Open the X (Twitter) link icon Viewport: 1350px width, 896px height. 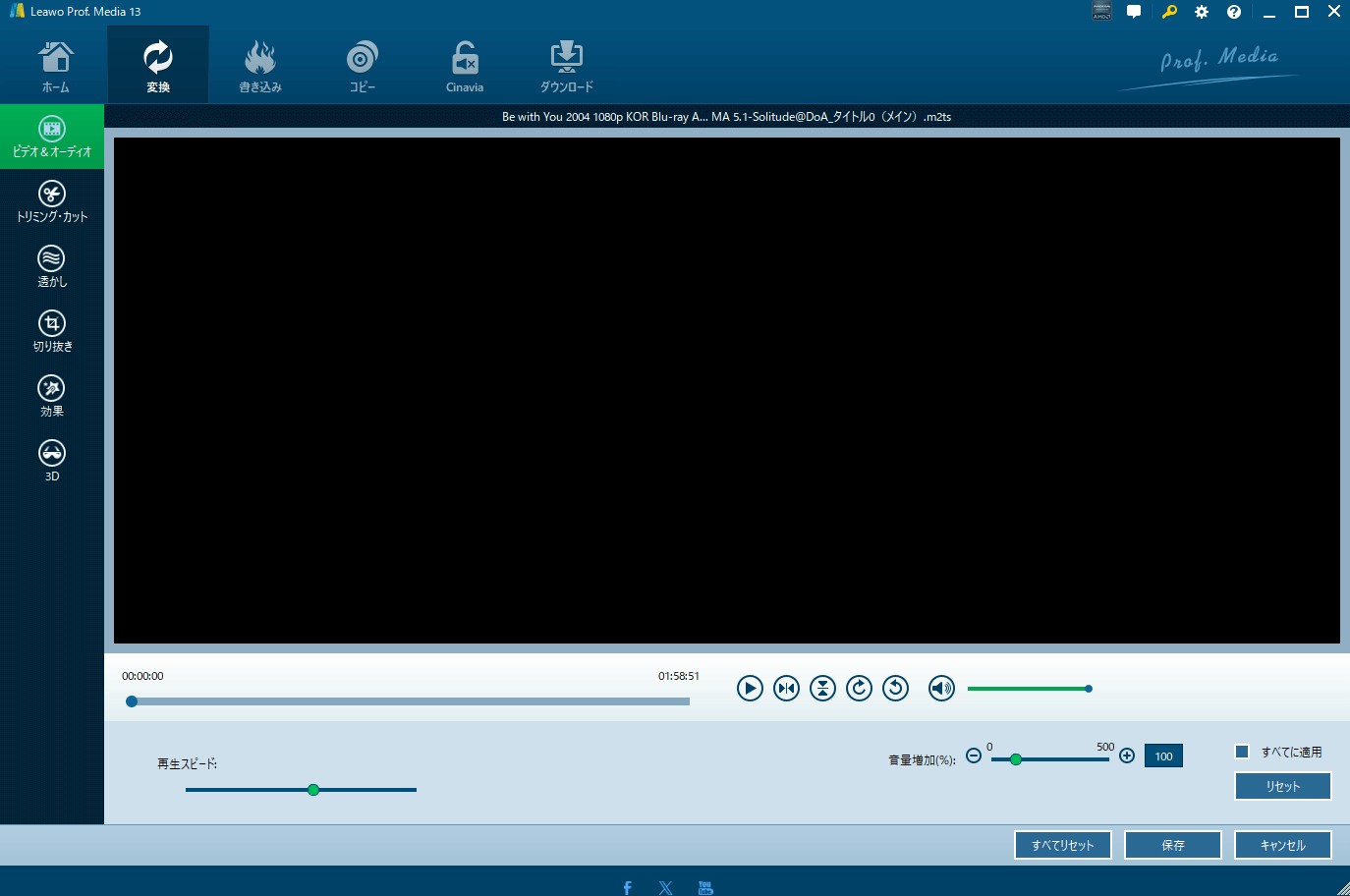(x=665, y=888)
